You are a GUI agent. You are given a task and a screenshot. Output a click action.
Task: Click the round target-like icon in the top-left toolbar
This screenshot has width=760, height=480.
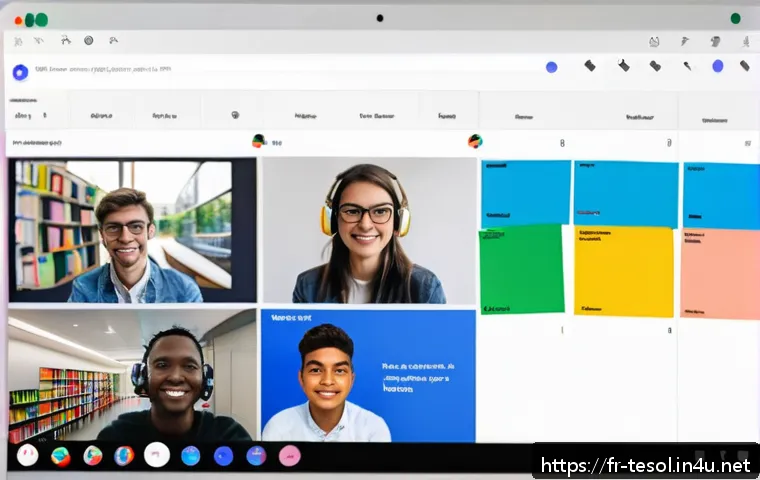[88, 41]
